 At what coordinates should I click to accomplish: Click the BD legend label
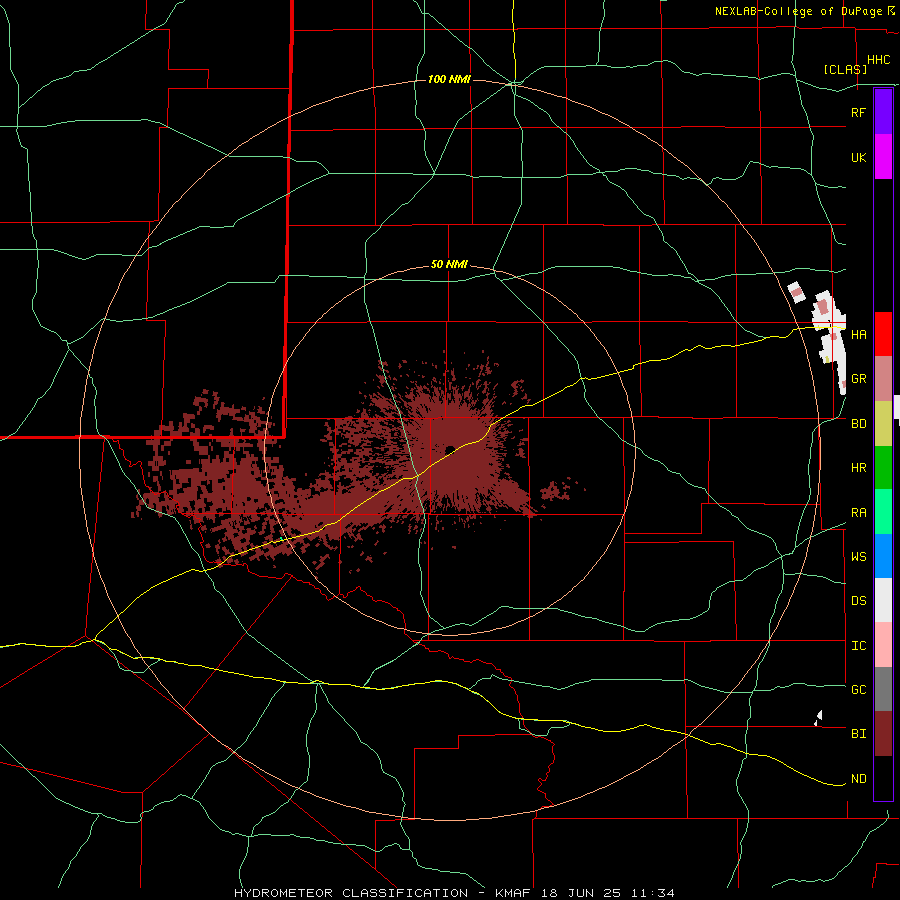tap(858, 424)
